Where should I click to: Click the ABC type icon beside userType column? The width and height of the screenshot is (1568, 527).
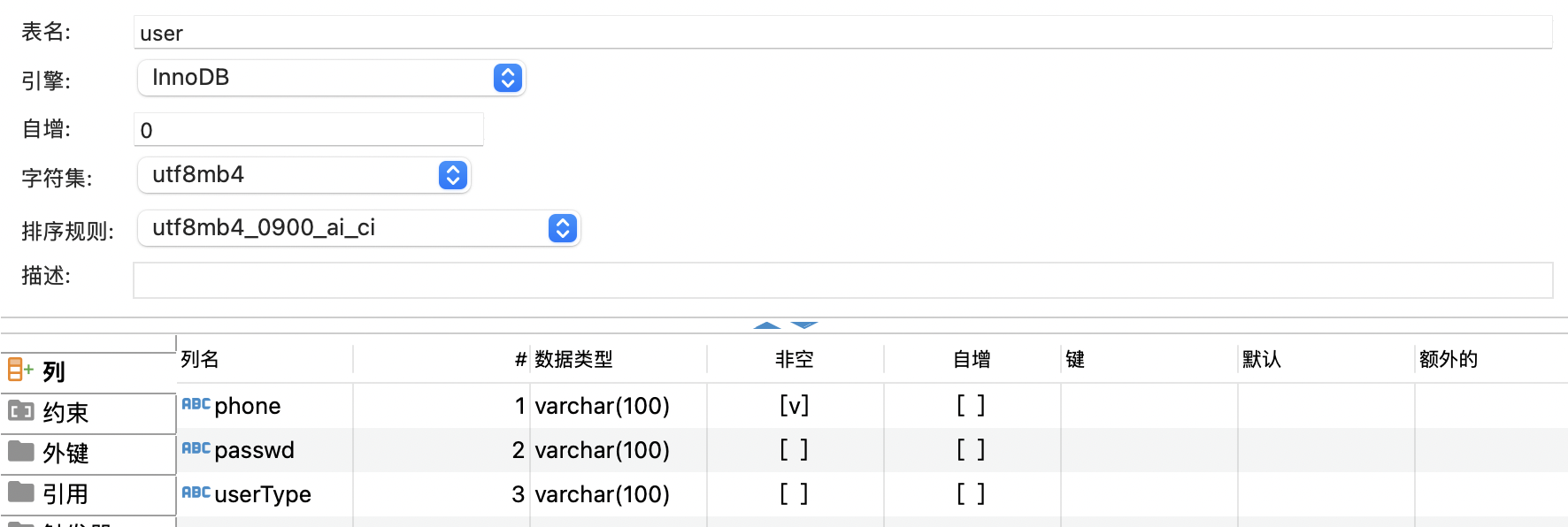point(195,494)
